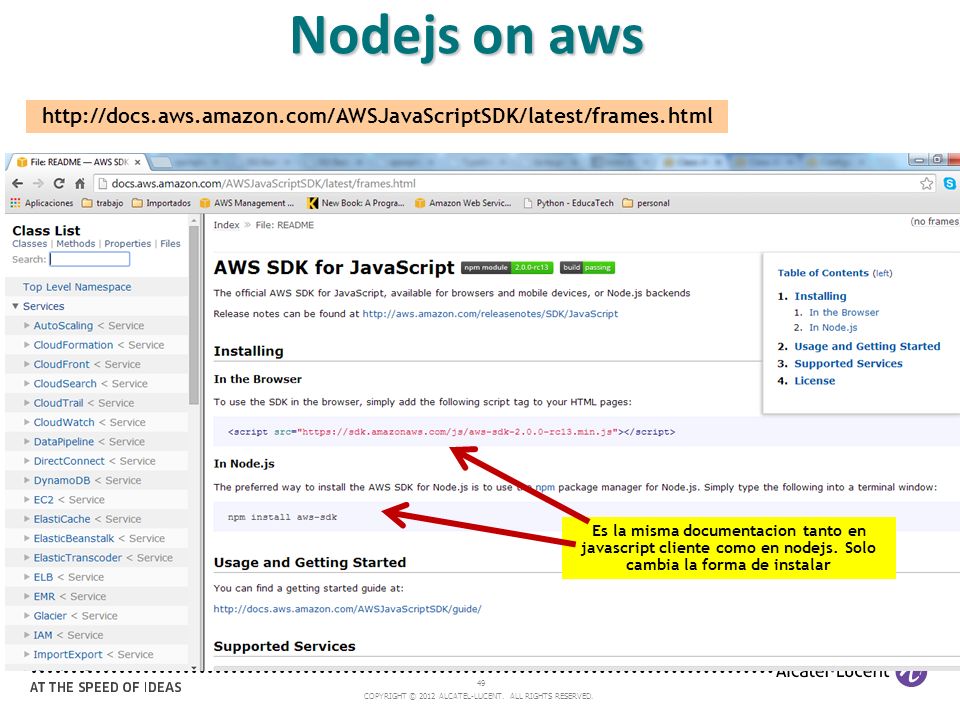This screenshot has height=720, width=960.
Task: Expand CloudTrail service node
Action: tap(26, 403)
